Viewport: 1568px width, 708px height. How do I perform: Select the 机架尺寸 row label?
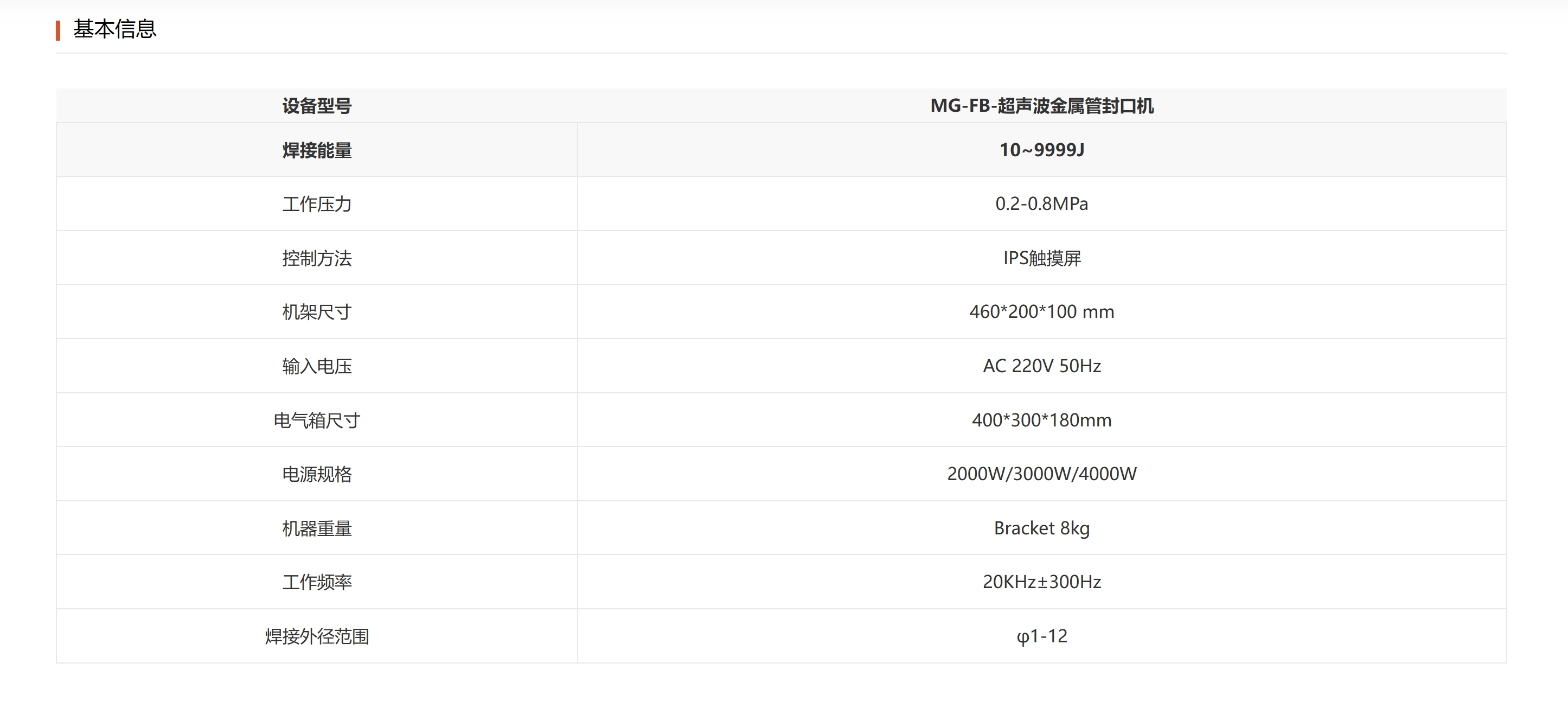click(x=317, y=312)
